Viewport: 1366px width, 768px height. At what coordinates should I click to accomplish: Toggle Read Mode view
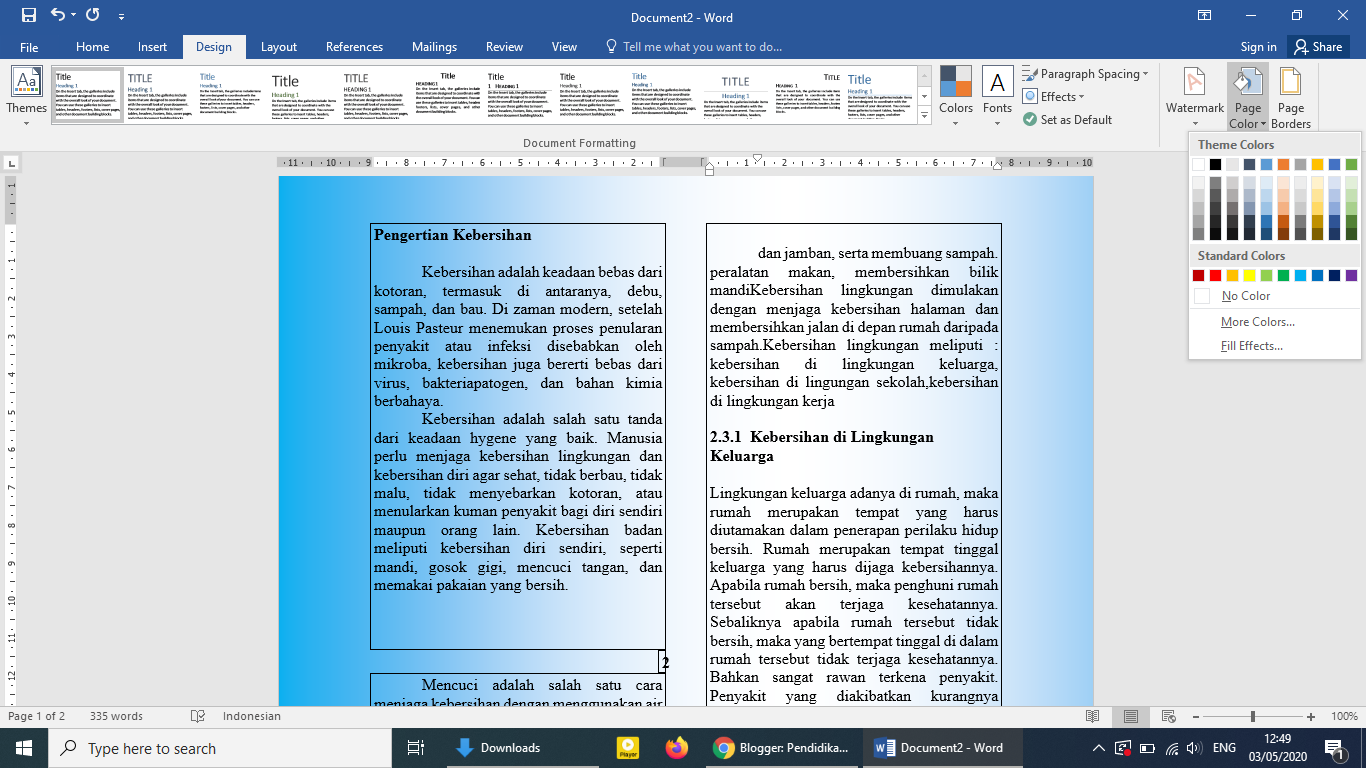tap(1092, 716)
